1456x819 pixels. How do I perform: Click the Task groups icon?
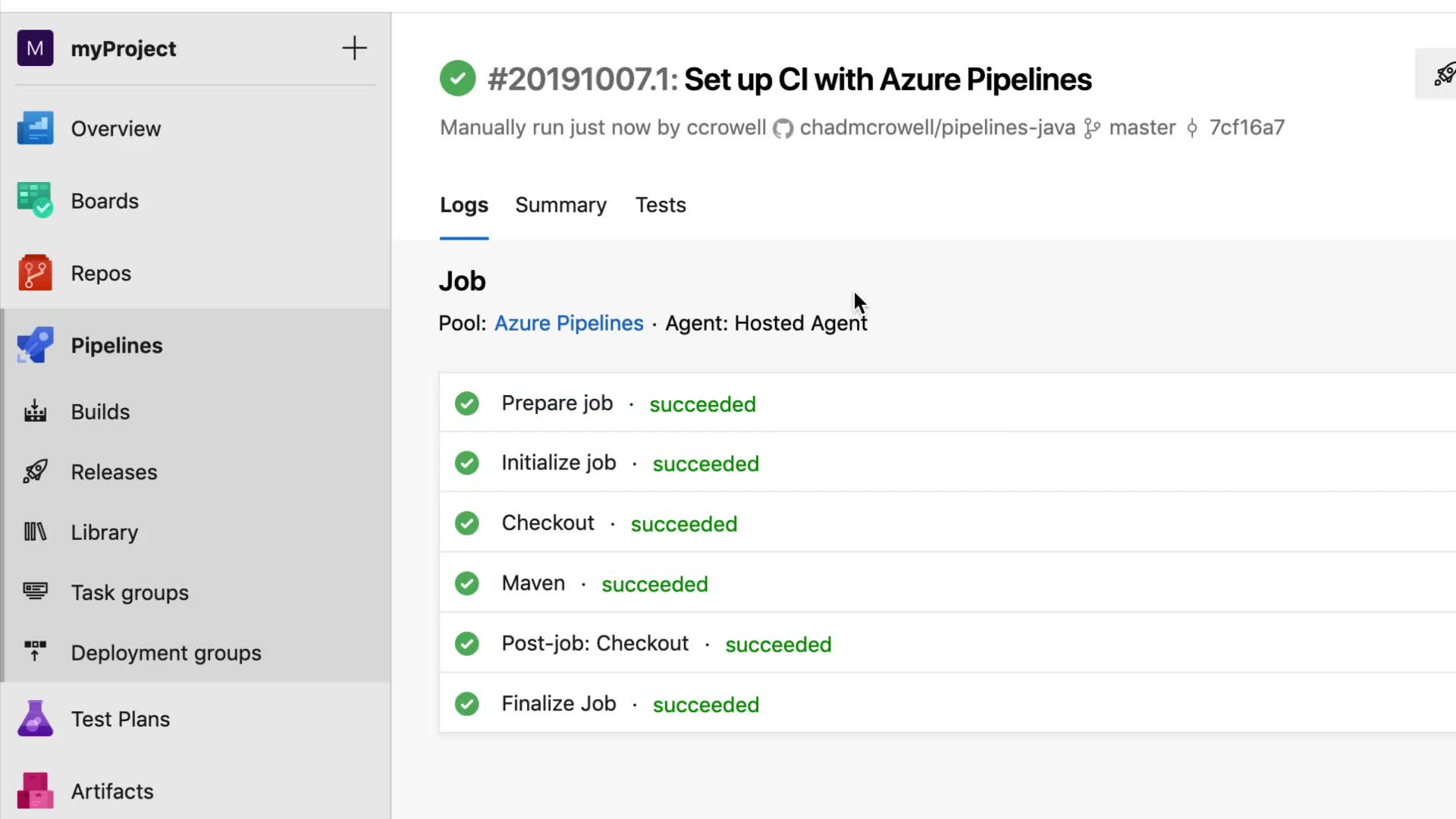(35, 591)
